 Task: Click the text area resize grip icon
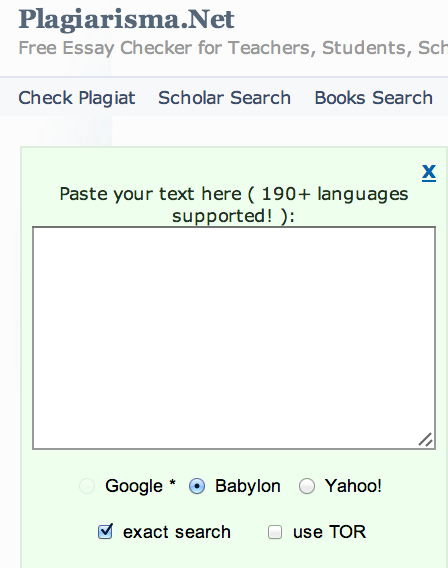point(425,439)
